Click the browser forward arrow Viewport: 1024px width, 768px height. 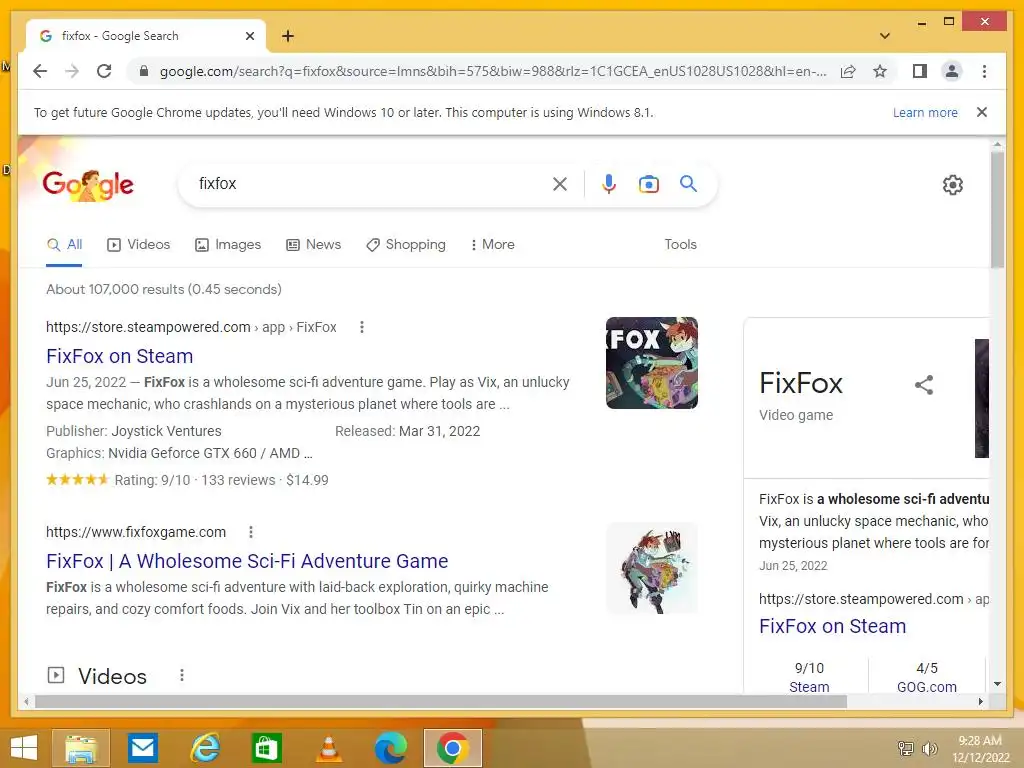[x=72, y=71]
